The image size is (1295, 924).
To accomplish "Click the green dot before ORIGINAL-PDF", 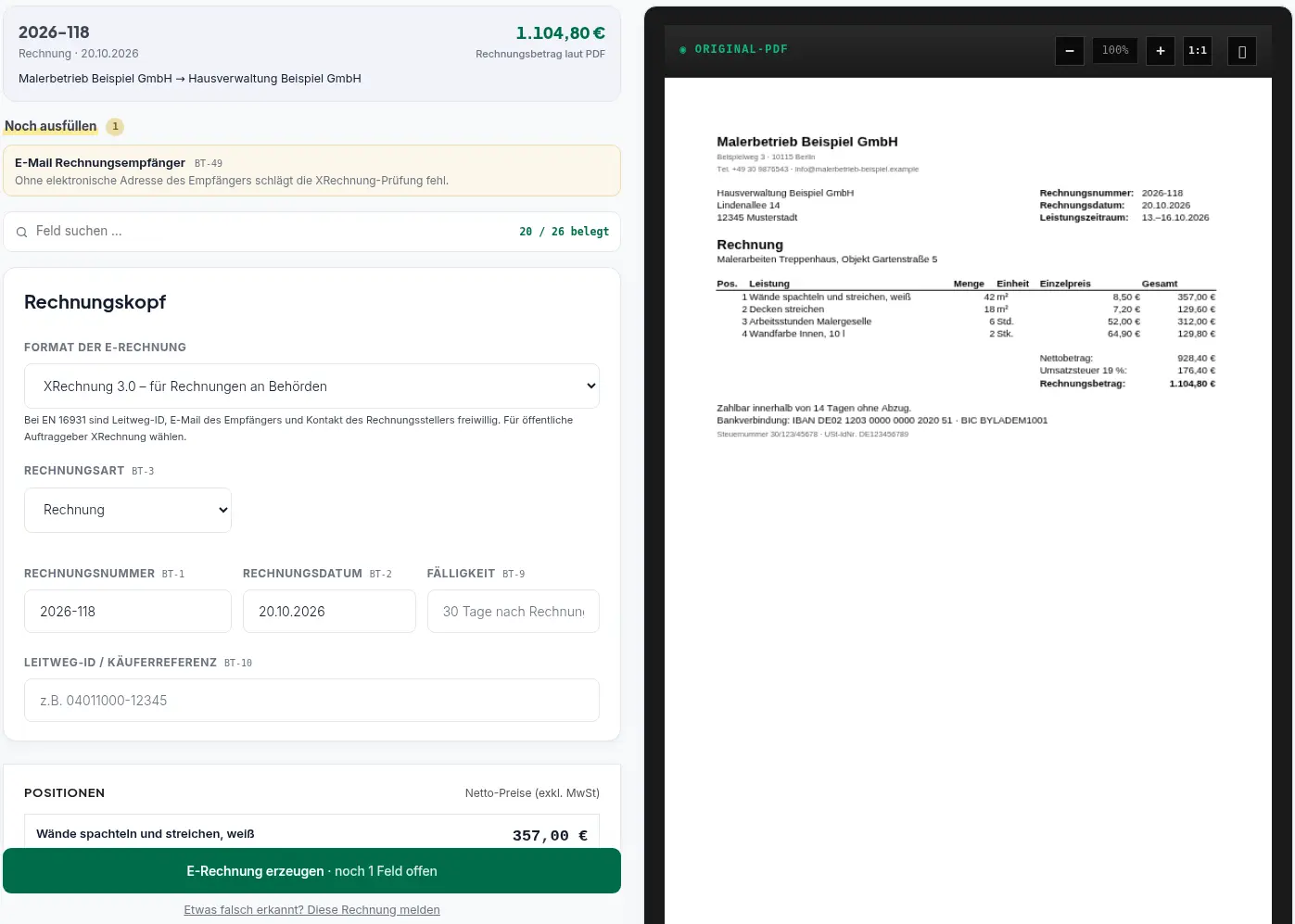I will tap(683, 50).
